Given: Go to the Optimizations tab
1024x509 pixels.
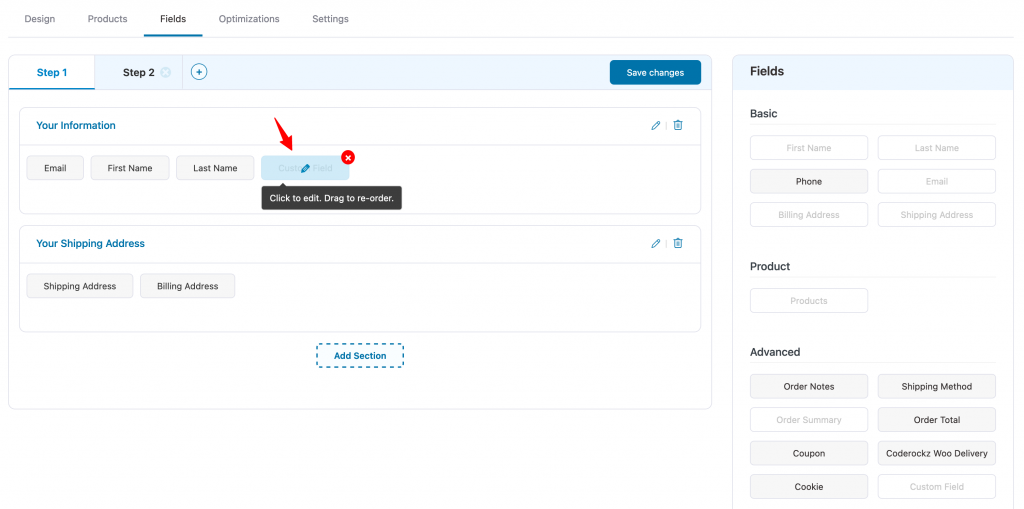Looking at the screenshot, I should coord(249,19).
